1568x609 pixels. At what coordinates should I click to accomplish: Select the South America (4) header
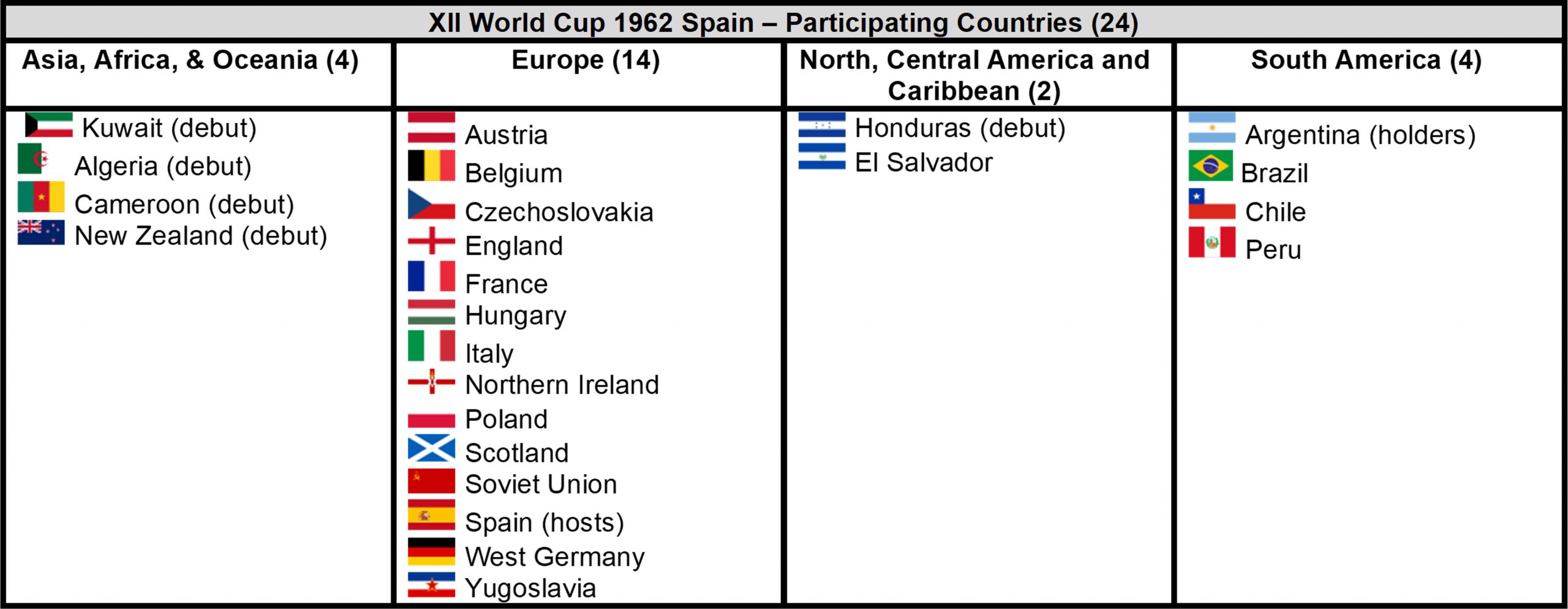coord(1366,61)
